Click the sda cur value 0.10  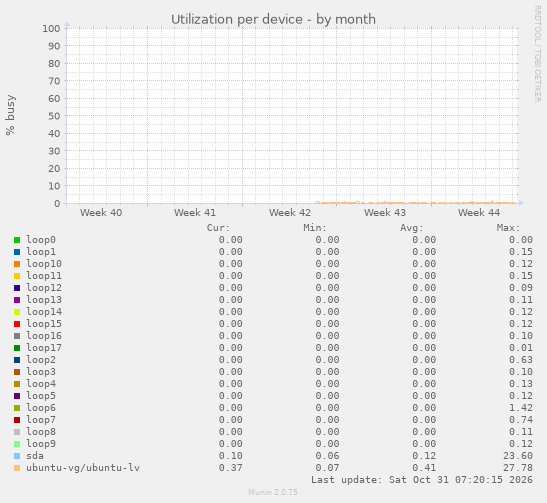point(231,456)
